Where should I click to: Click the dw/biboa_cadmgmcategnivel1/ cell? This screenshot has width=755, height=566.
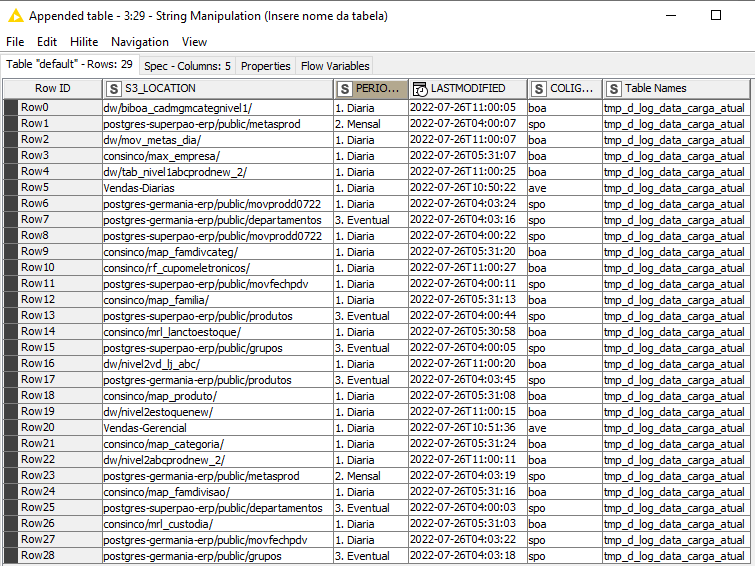218,108
